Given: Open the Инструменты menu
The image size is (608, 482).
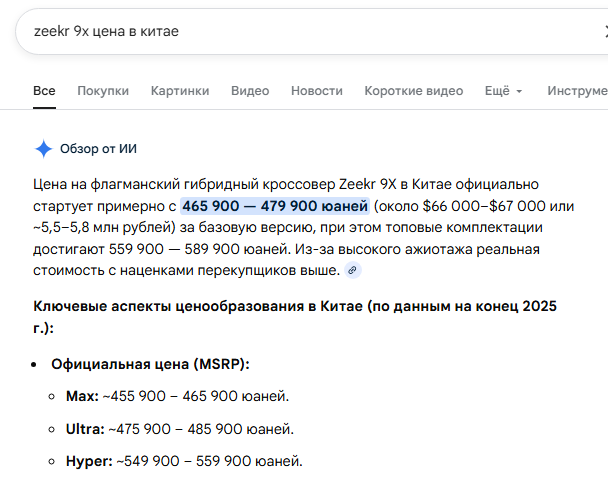Looking at the screenshot, I should (x=577, y=91).
